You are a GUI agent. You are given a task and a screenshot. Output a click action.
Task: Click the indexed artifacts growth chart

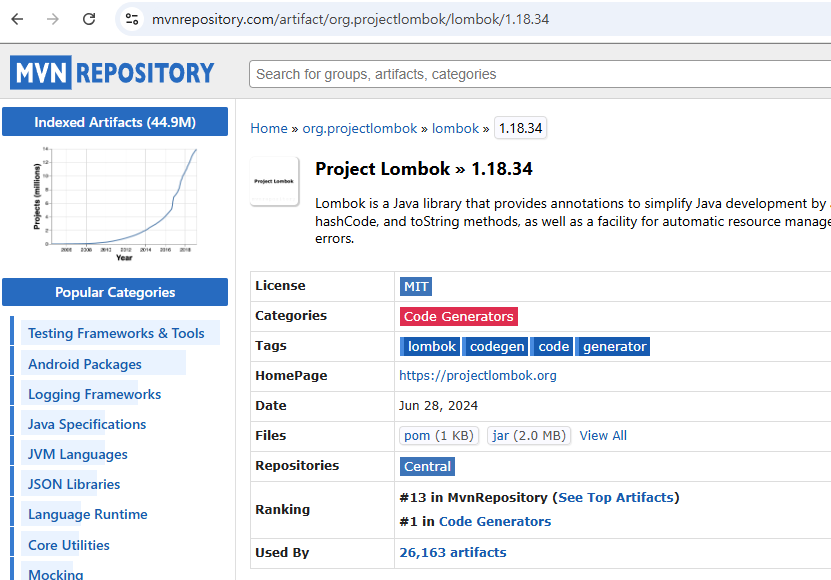tap(115, 204)
